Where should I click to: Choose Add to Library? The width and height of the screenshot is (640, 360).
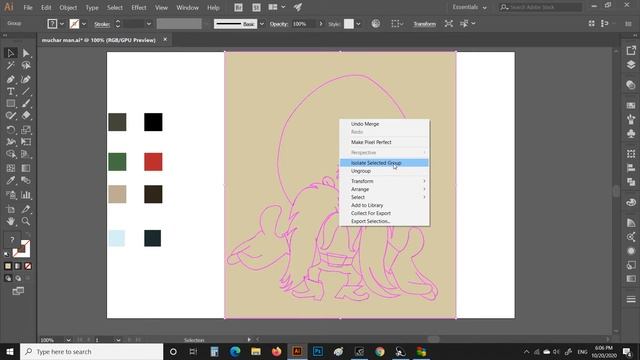pos(384,205)
